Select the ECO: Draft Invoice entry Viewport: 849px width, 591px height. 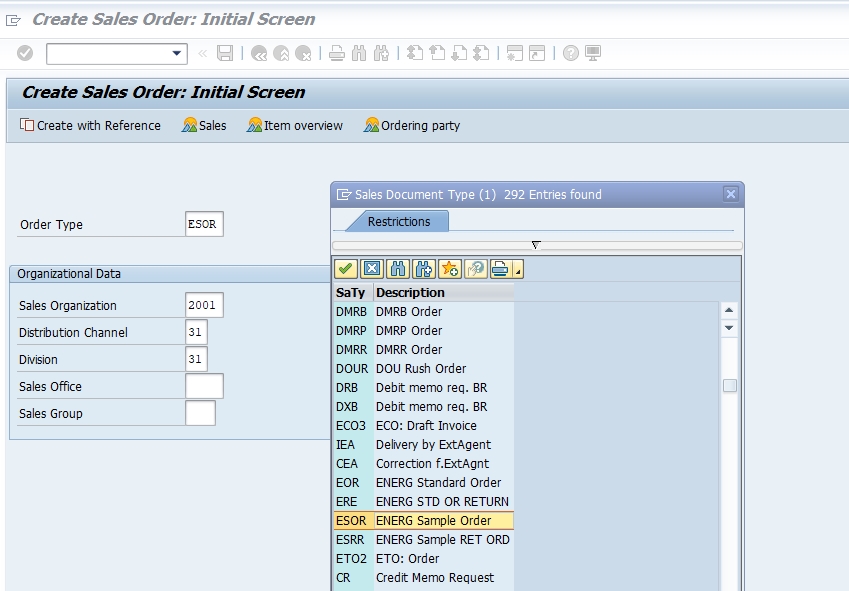coord(423,425)
